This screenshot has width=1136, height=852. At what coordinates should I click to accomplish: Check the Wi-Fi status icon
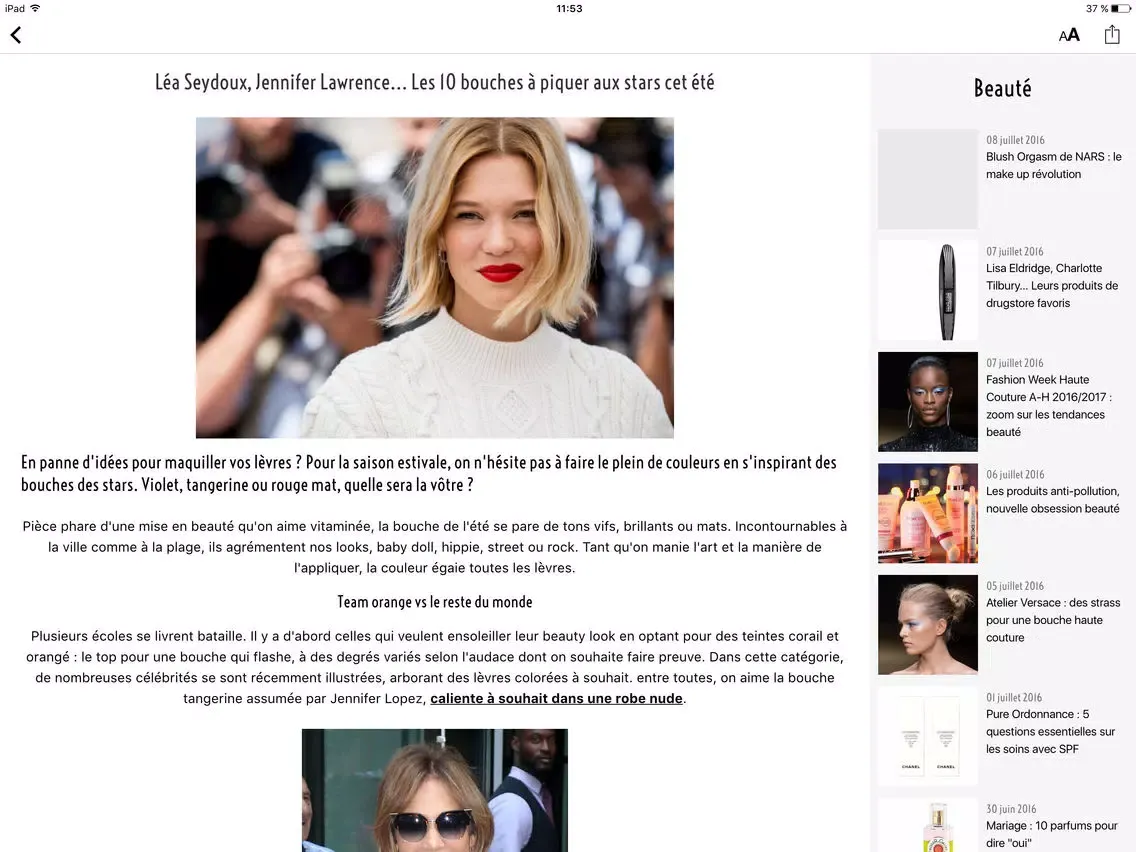point(35,8)
